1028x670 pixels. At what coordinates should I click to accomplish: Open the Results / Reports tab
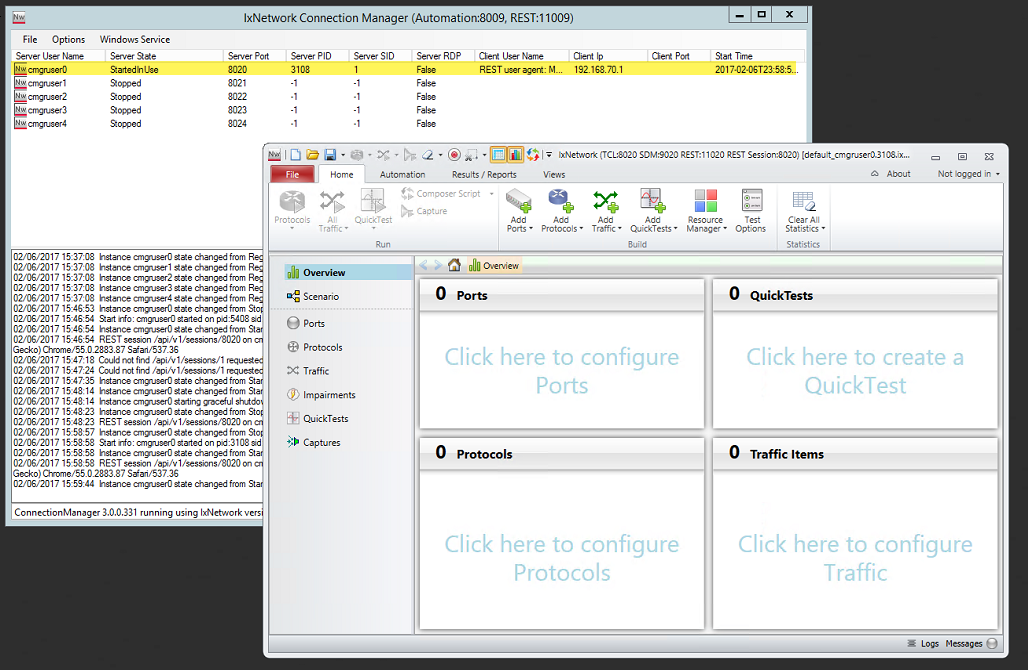click(x=484, y=174)
